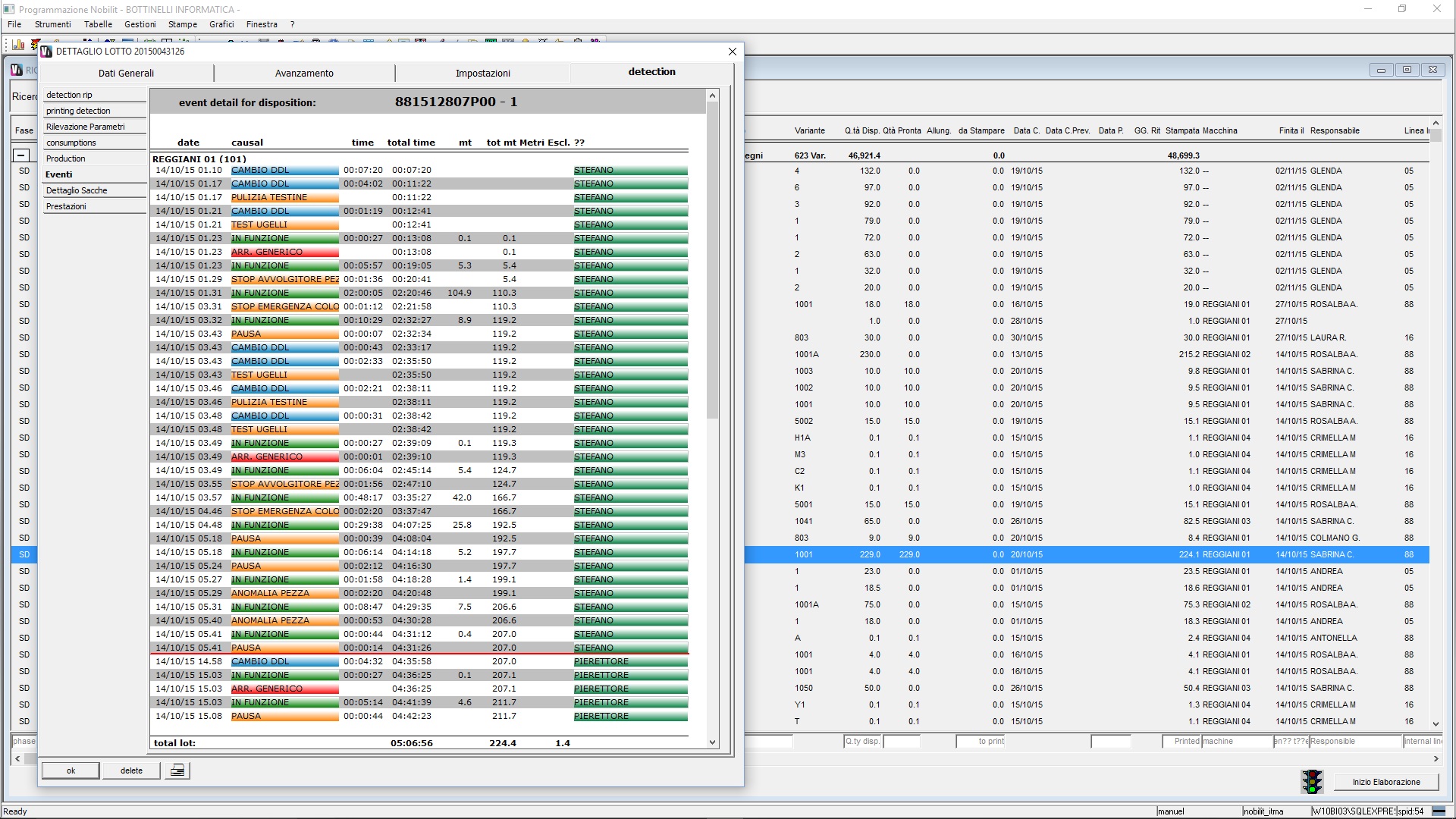Click the REGGIANI 01 (101) group header
The image size is (1456, 819).
click(199, 159)
